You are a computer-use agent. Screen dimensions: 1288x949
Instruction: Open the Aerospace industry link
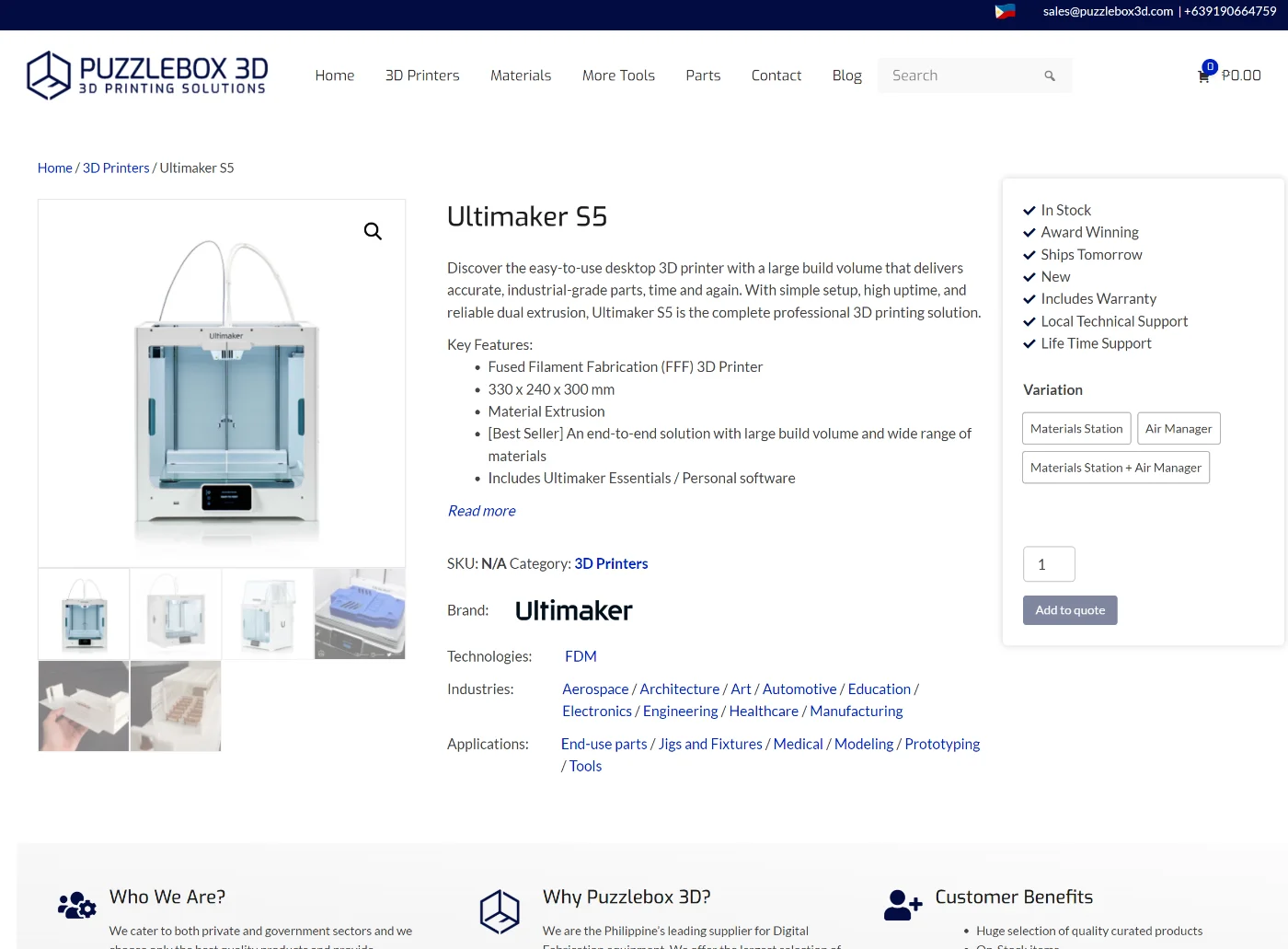pyautogui.click(x=595, y=689)
